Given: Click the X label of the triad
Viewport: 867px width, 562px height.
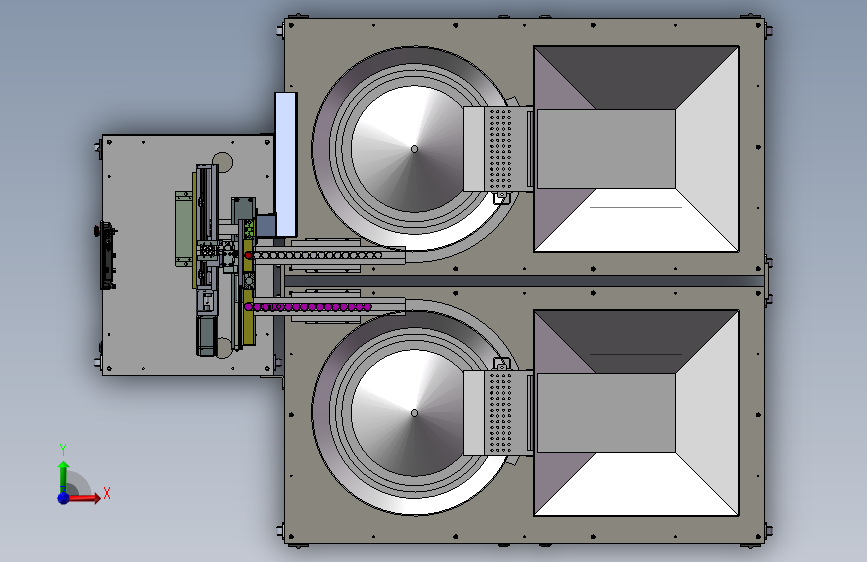Looking at the screenshot, I should [107, 493].
